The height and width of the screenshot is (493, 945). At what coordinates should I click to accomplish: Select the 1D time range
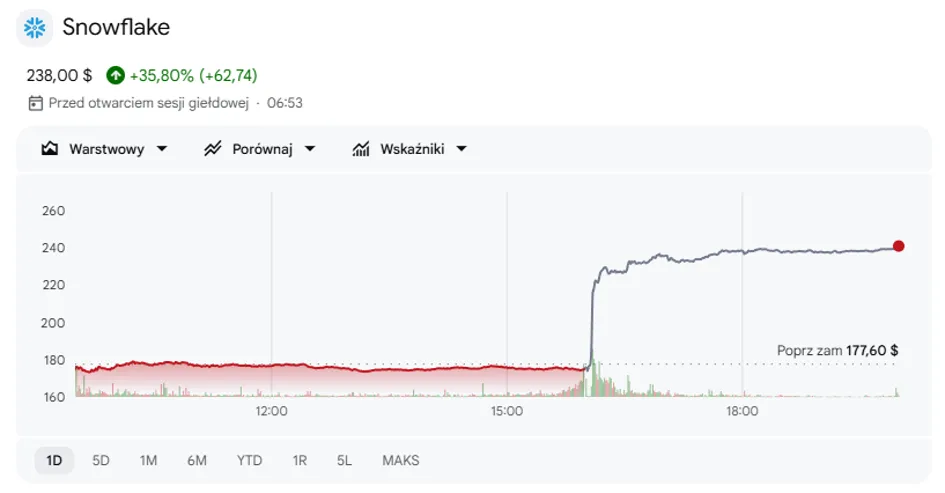[x=54, y=460]
